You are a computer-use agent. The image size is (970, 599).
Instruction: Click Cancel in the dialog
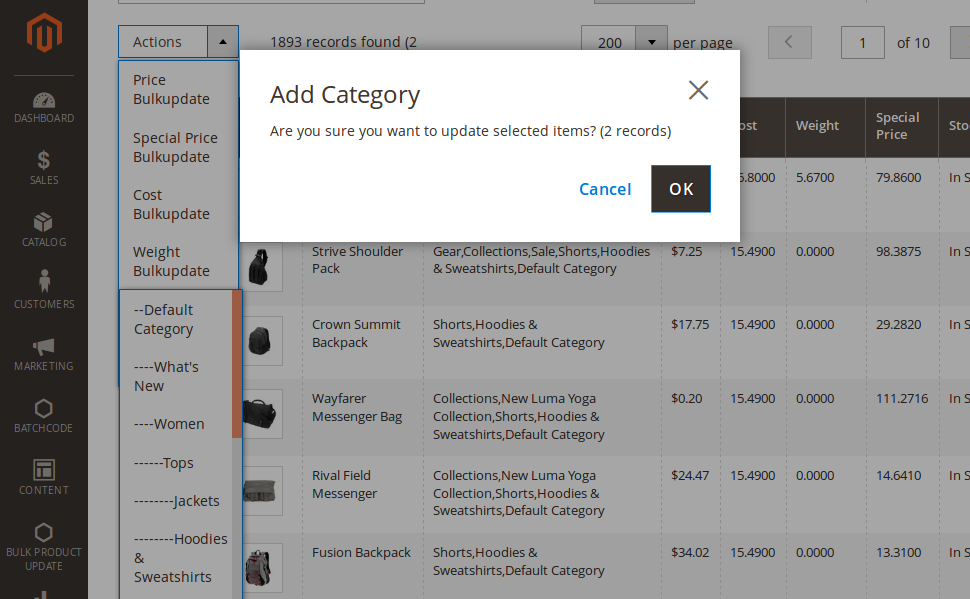[x=605, y=189]
